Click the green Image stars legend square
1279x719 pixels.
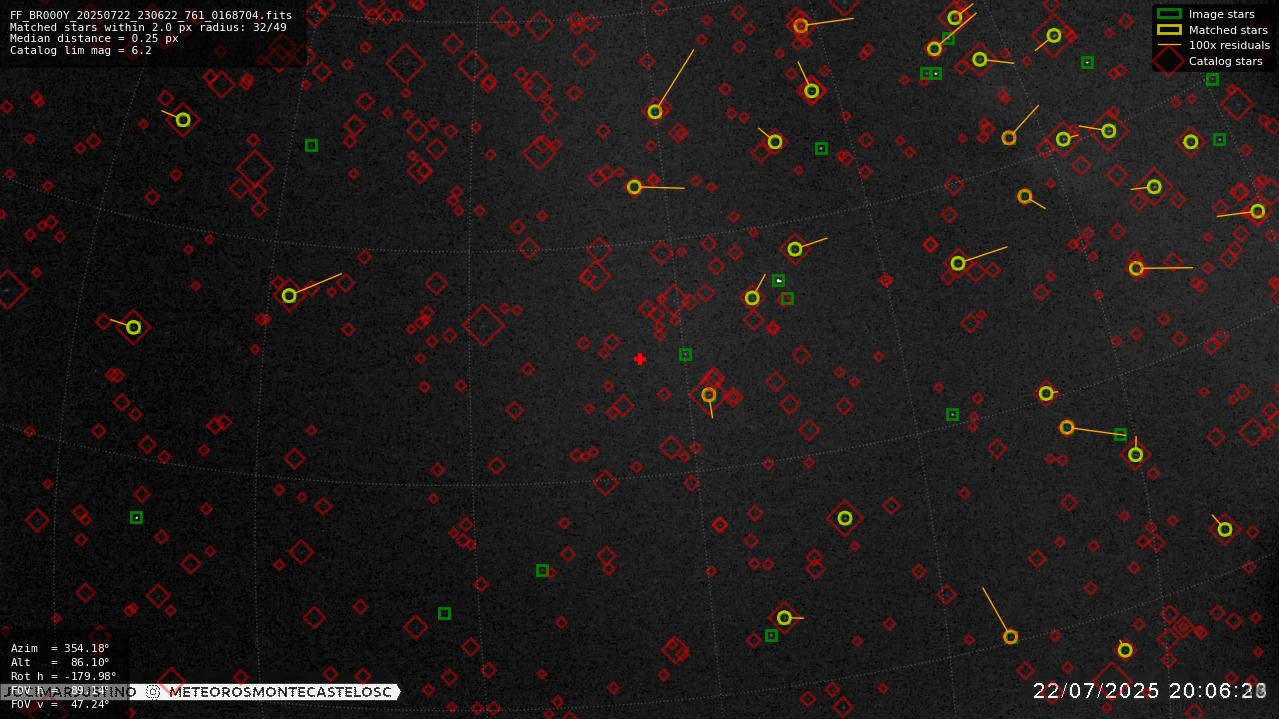1169,14
